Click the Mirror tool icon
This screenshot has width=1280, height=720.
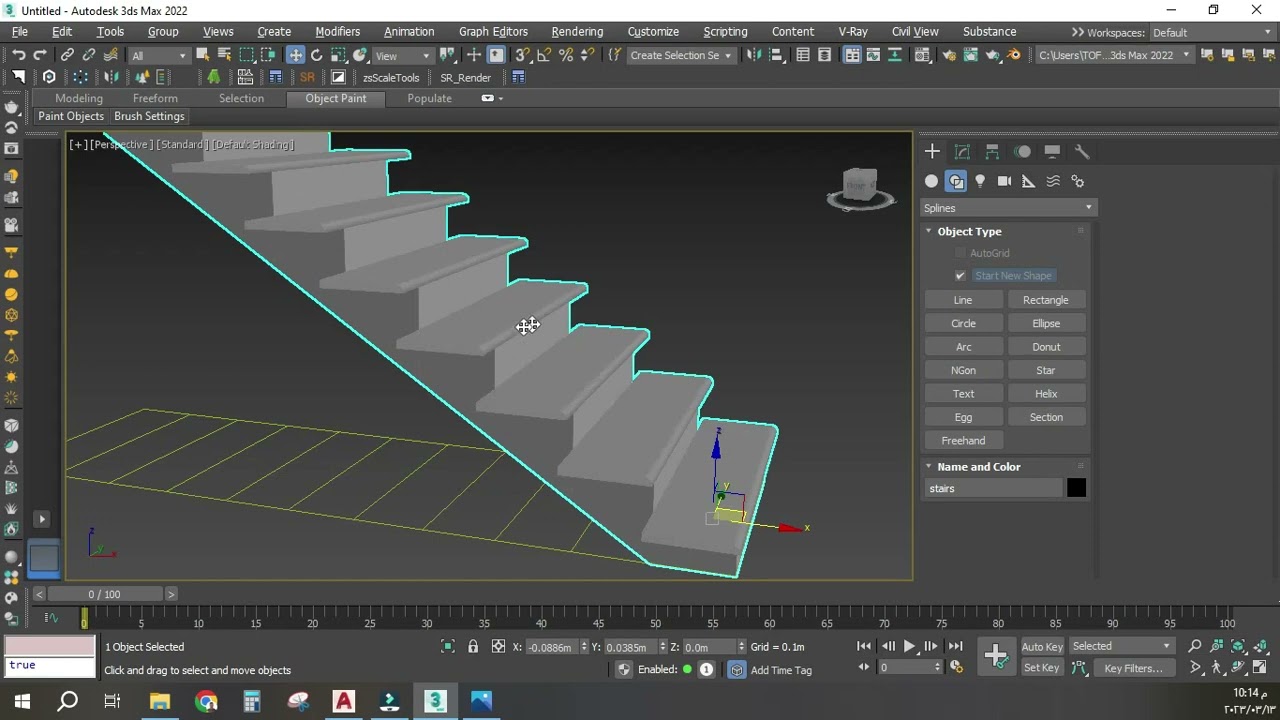pyautogui.click(x=754, y=55)
